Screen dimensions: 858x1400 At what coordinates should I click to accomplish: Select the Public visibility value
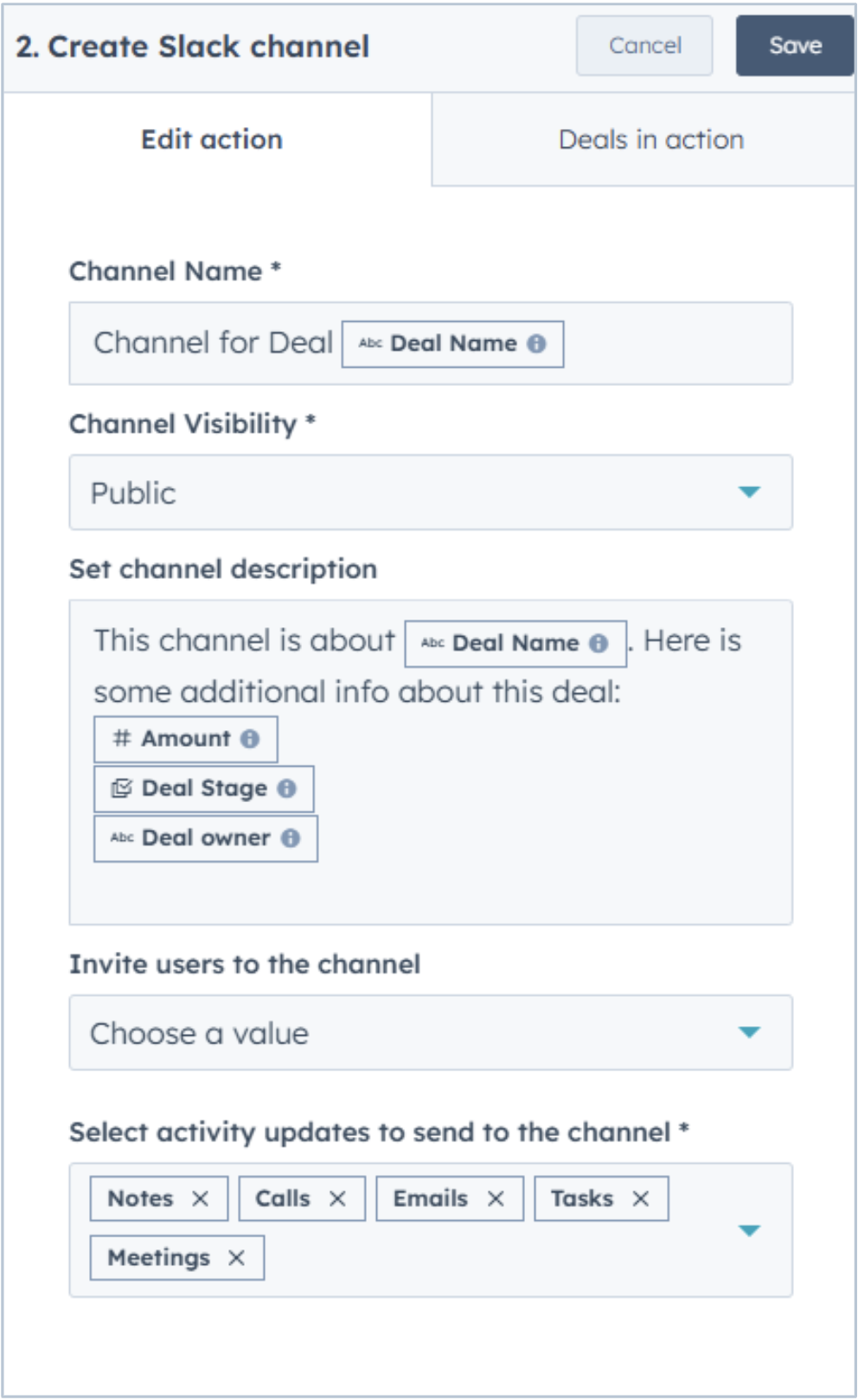pyautogui.click(x=133, y=492)
